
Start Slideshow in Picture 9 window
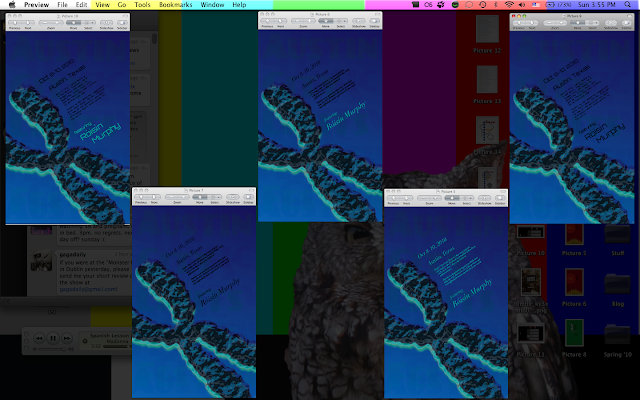tap(611, 22)
